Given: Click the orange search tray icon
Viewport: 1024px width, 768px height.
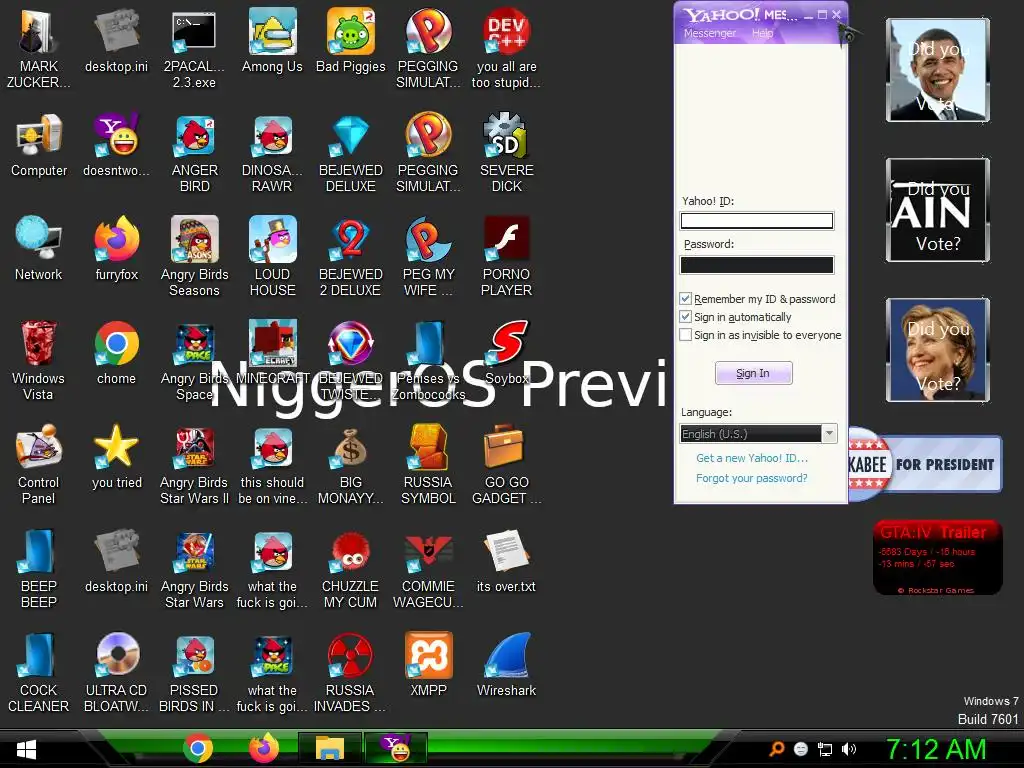Looking at the screenshot, I should (776, 749).
